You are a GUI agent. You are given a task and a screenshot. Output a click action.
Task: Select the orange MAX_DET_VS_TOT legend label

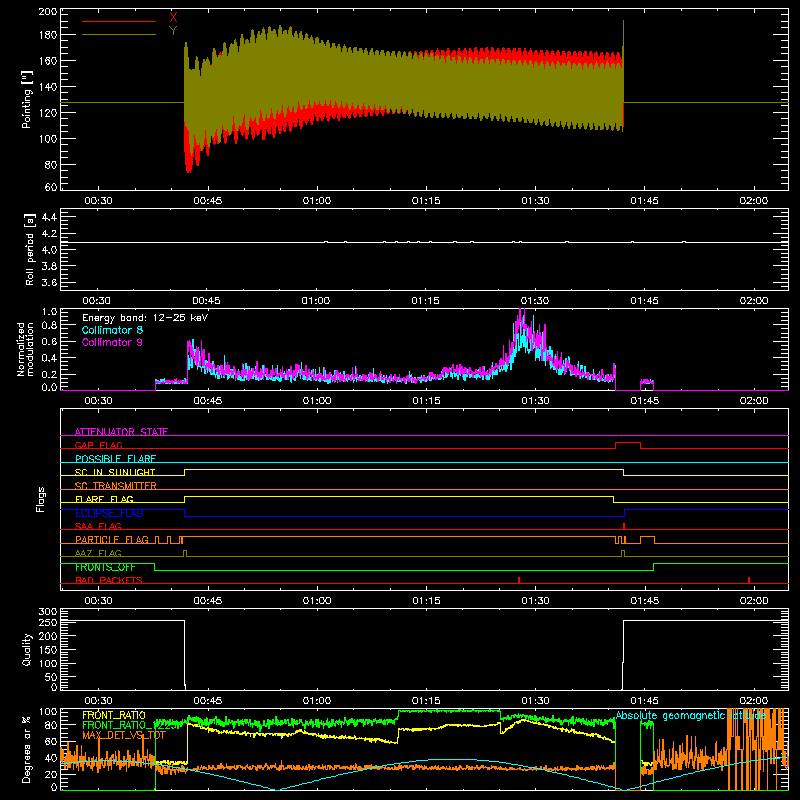[124, 735]
